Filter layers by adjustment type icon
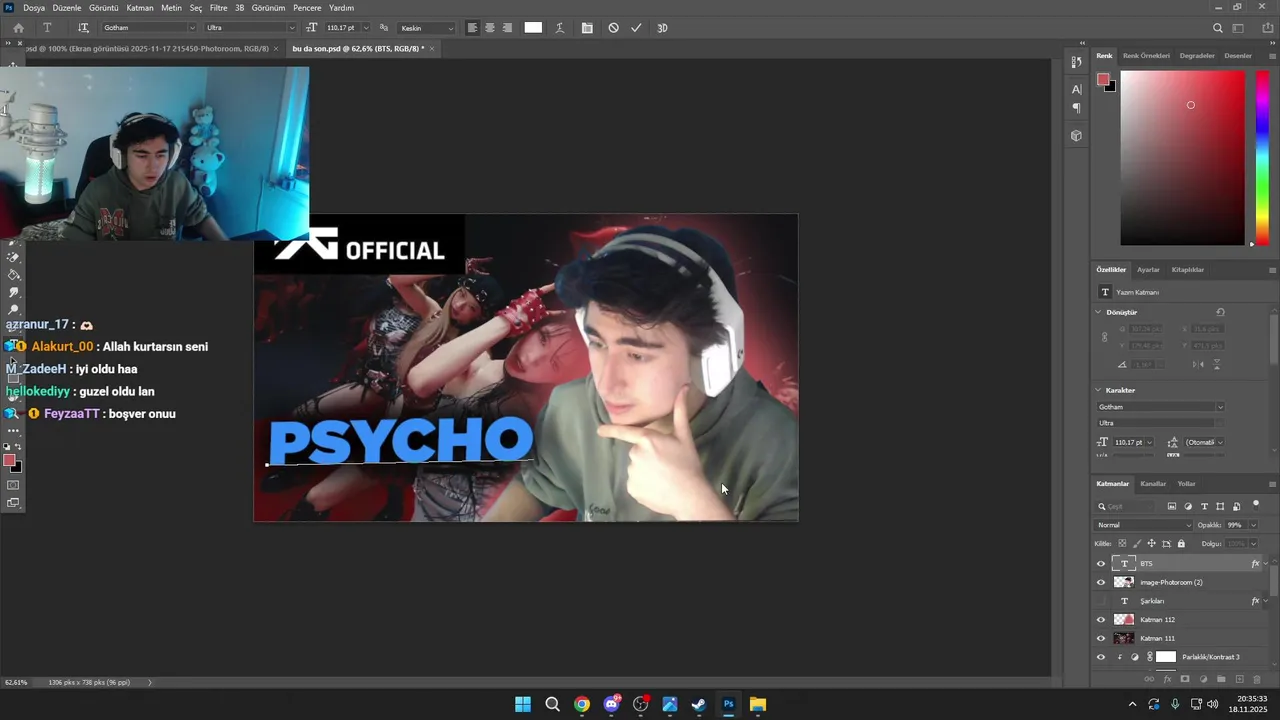1280x720 pixels. (x=1188, y=506)
